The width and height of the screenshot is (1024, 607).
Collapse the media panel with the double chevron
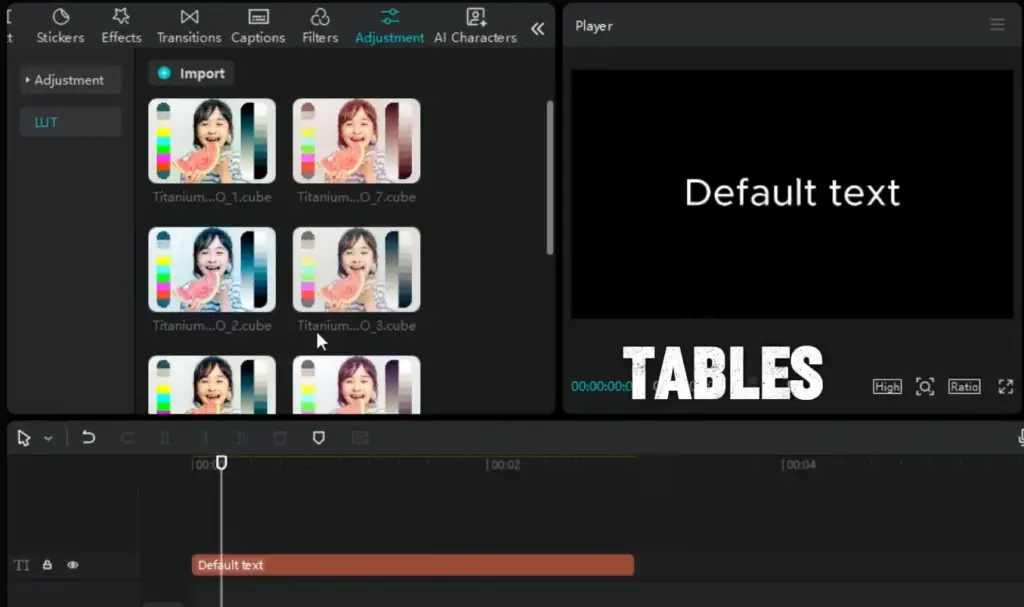click(537, 28)
